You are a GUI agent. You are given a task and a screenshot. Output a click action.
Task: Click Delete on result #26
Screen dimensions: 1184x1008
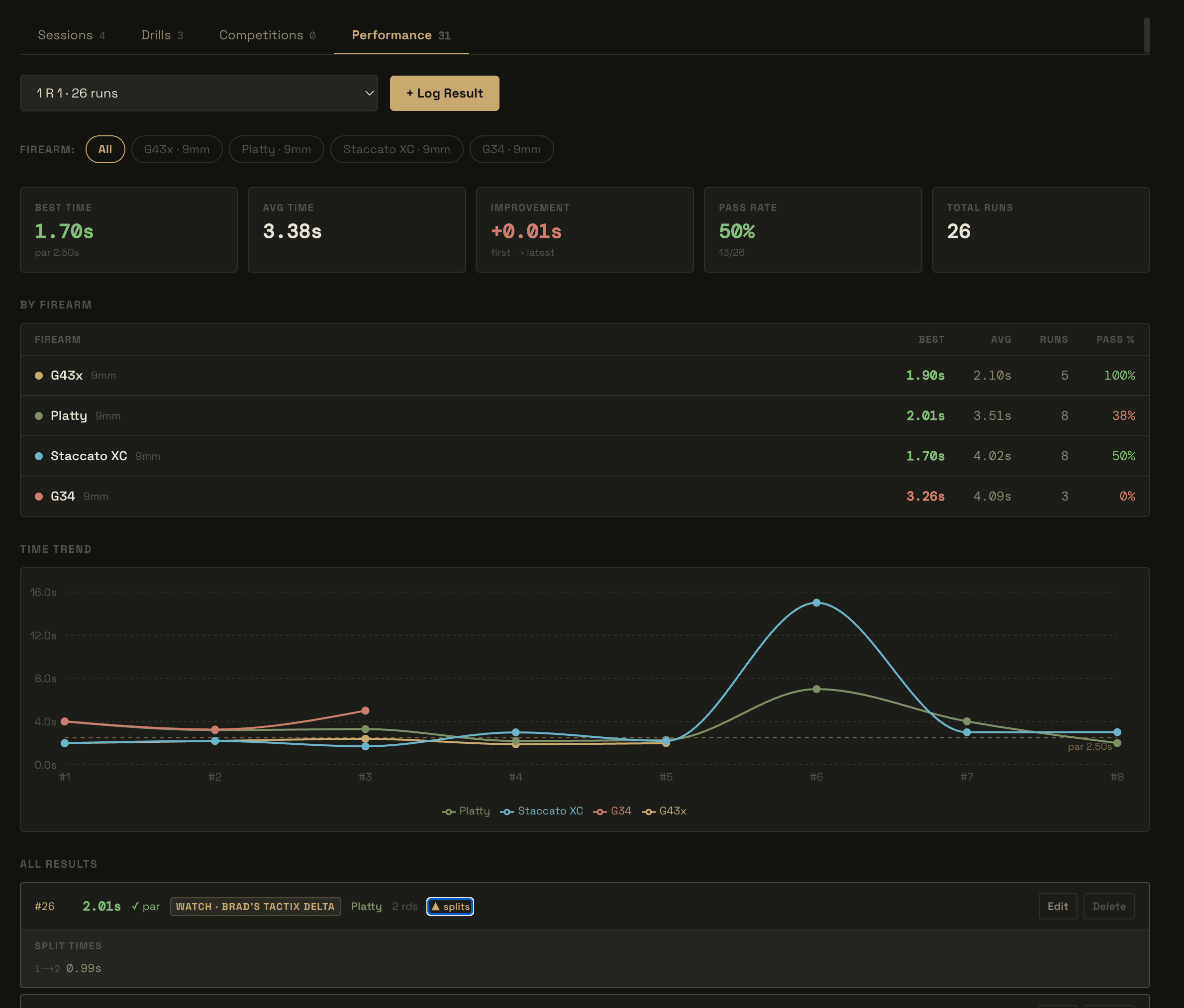click(x=1109, y=907)
